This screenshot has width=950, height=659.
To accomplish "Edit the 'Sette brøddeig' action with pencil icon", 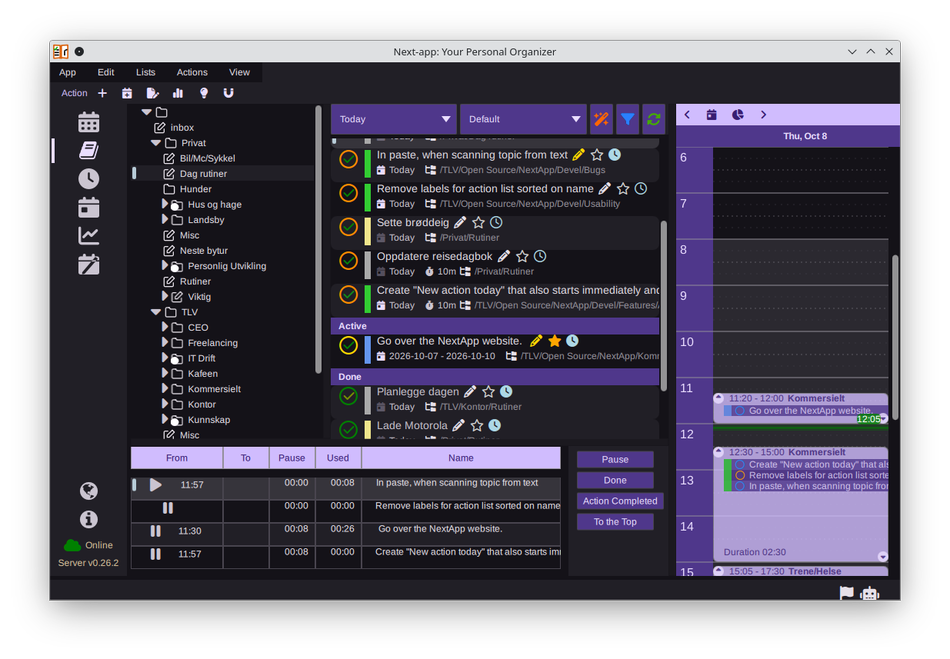I will 460,222.
